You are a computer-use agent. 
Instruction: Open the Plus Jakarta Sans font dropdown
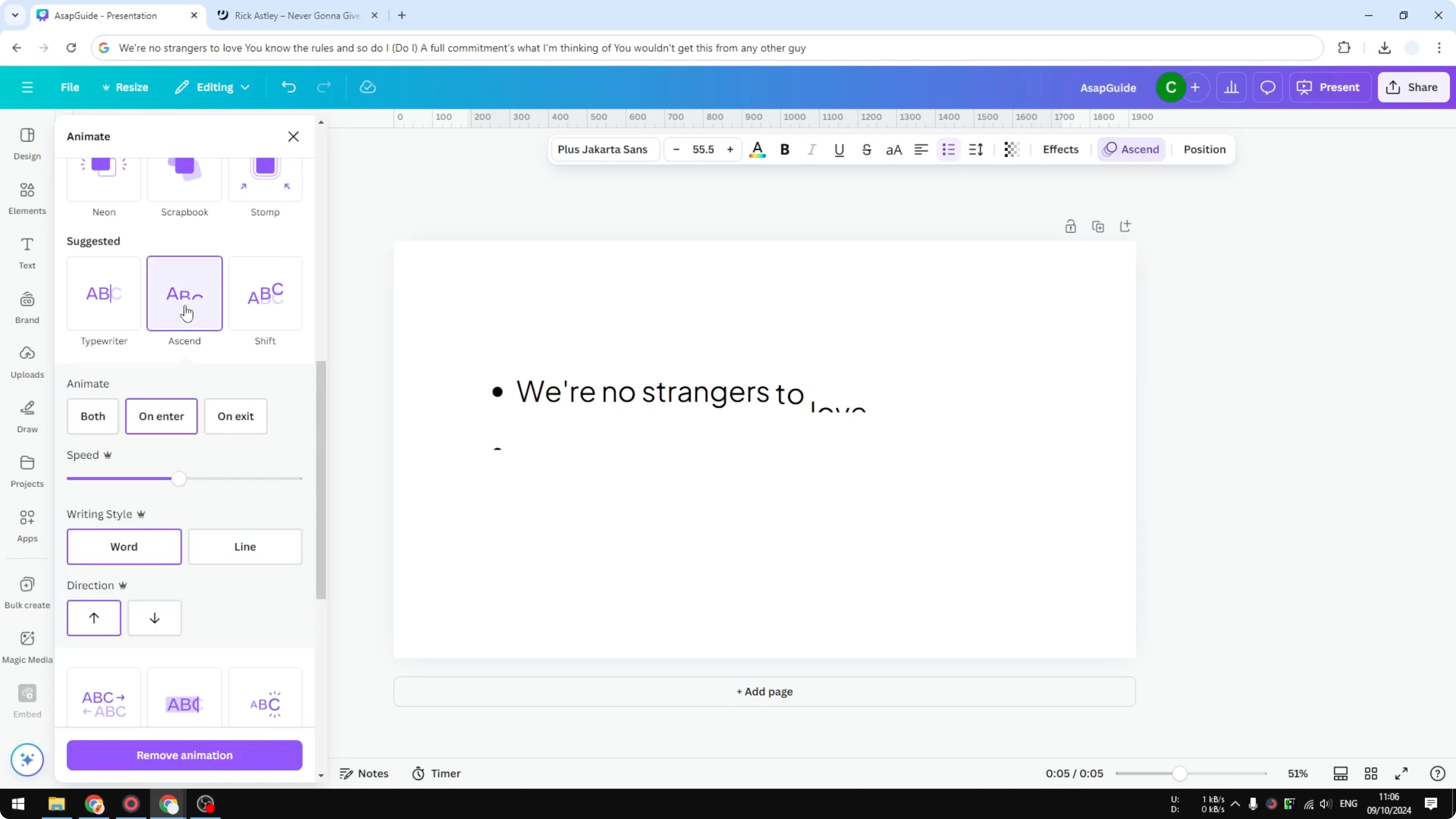pyautogui.click(x=605, y=149)
